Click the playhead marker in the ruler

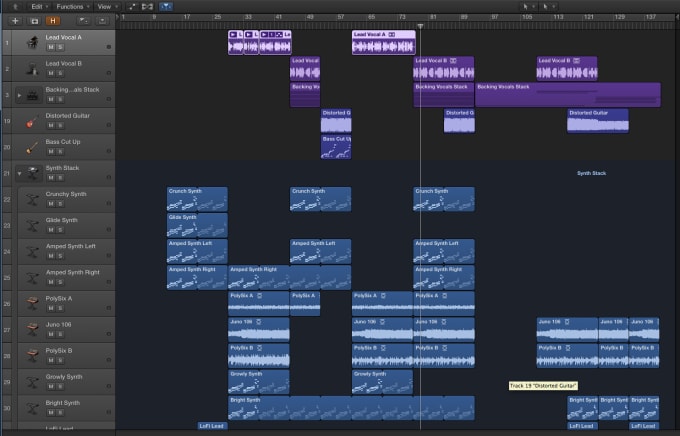point(420,26)
